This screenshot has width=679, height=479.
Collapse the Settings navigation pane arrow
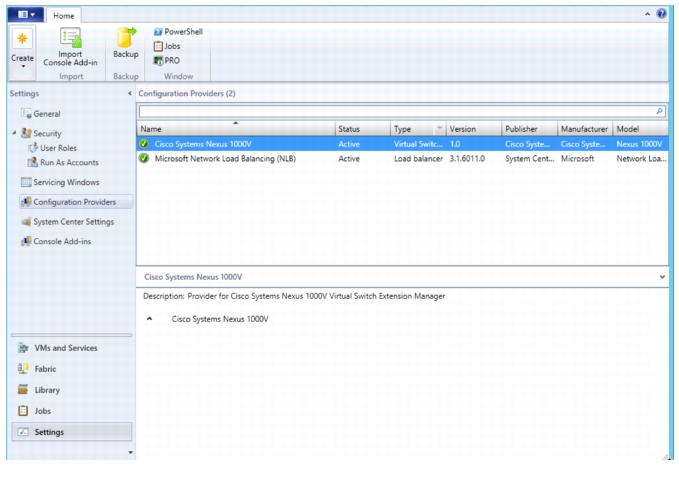pyautogui.click(x=129, y=93)
